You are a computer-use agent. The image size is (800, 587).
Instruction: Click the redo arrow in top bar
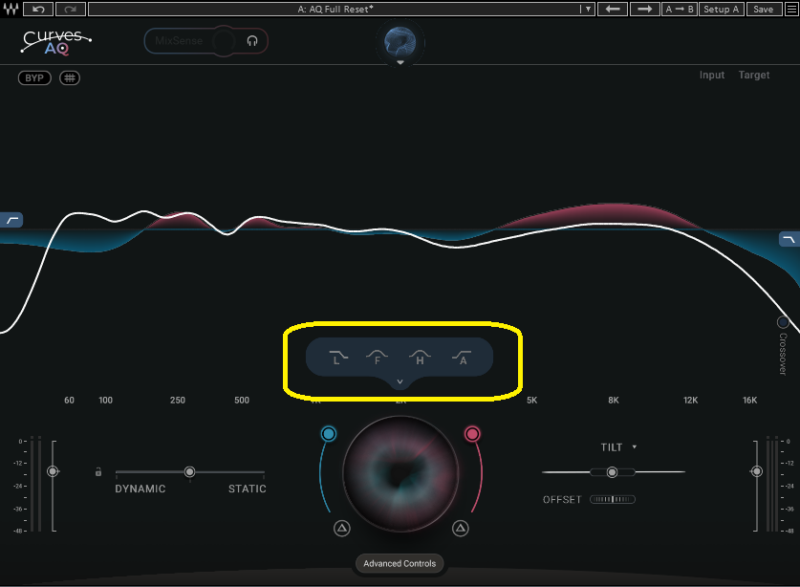[70, 9]
